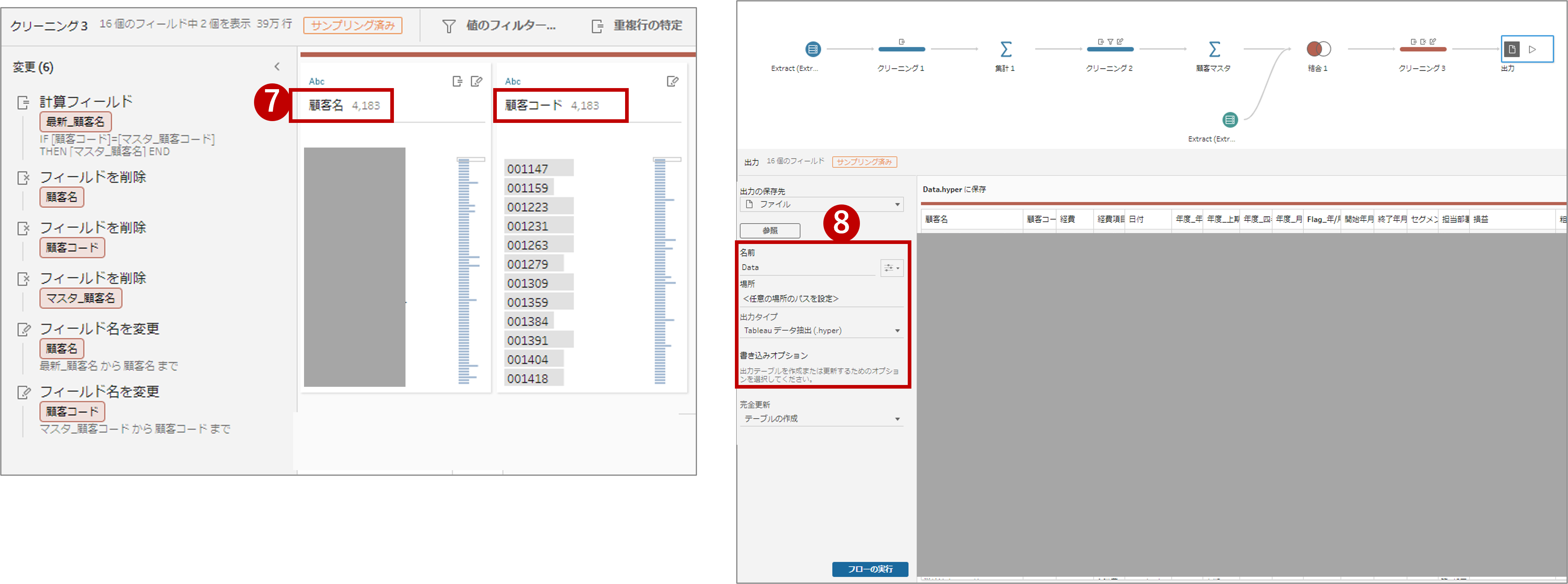
Task: Open the 出力の保存先 ファイル dropdown
Action: click(821, 204)
